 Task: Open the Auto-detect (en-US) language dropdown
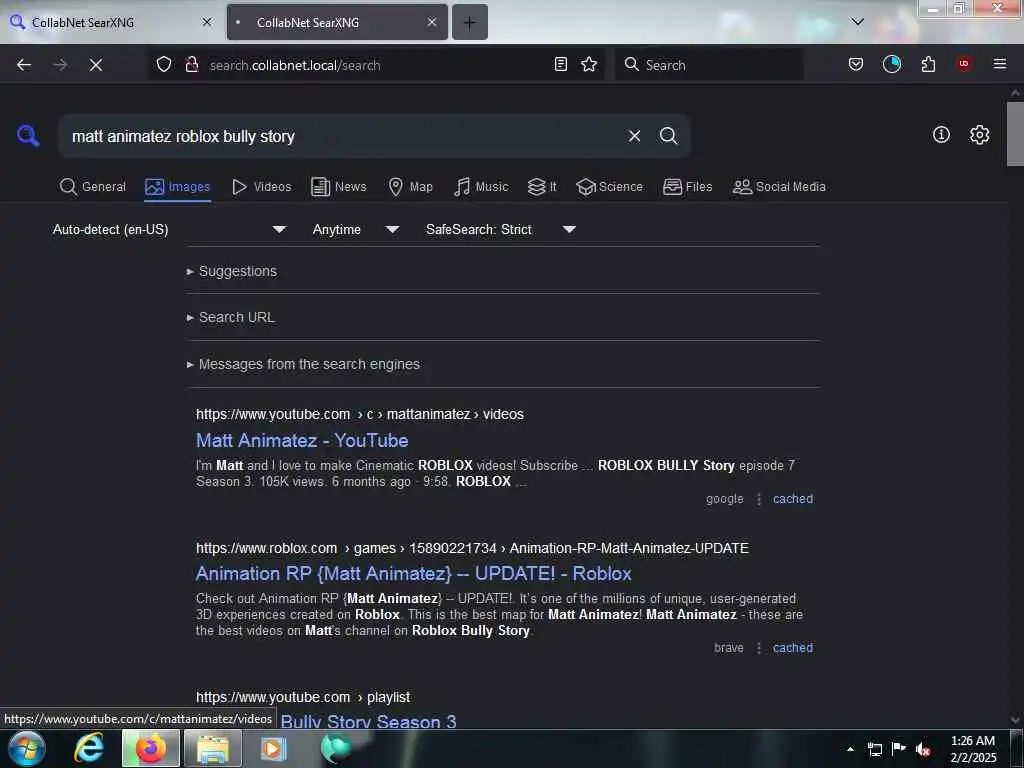169,229
